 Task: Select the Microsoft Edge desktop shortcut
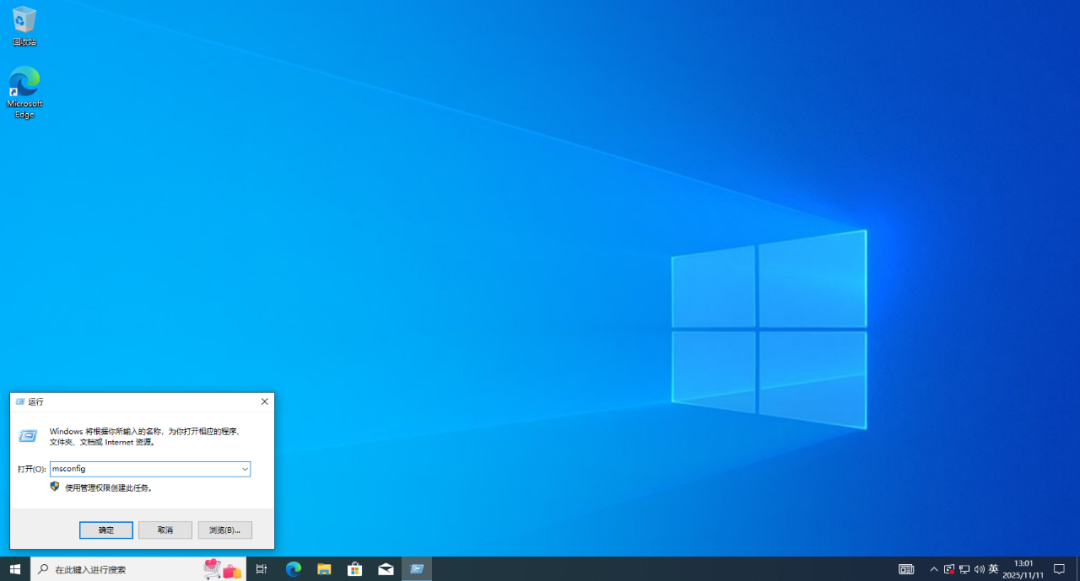[24, 93]
